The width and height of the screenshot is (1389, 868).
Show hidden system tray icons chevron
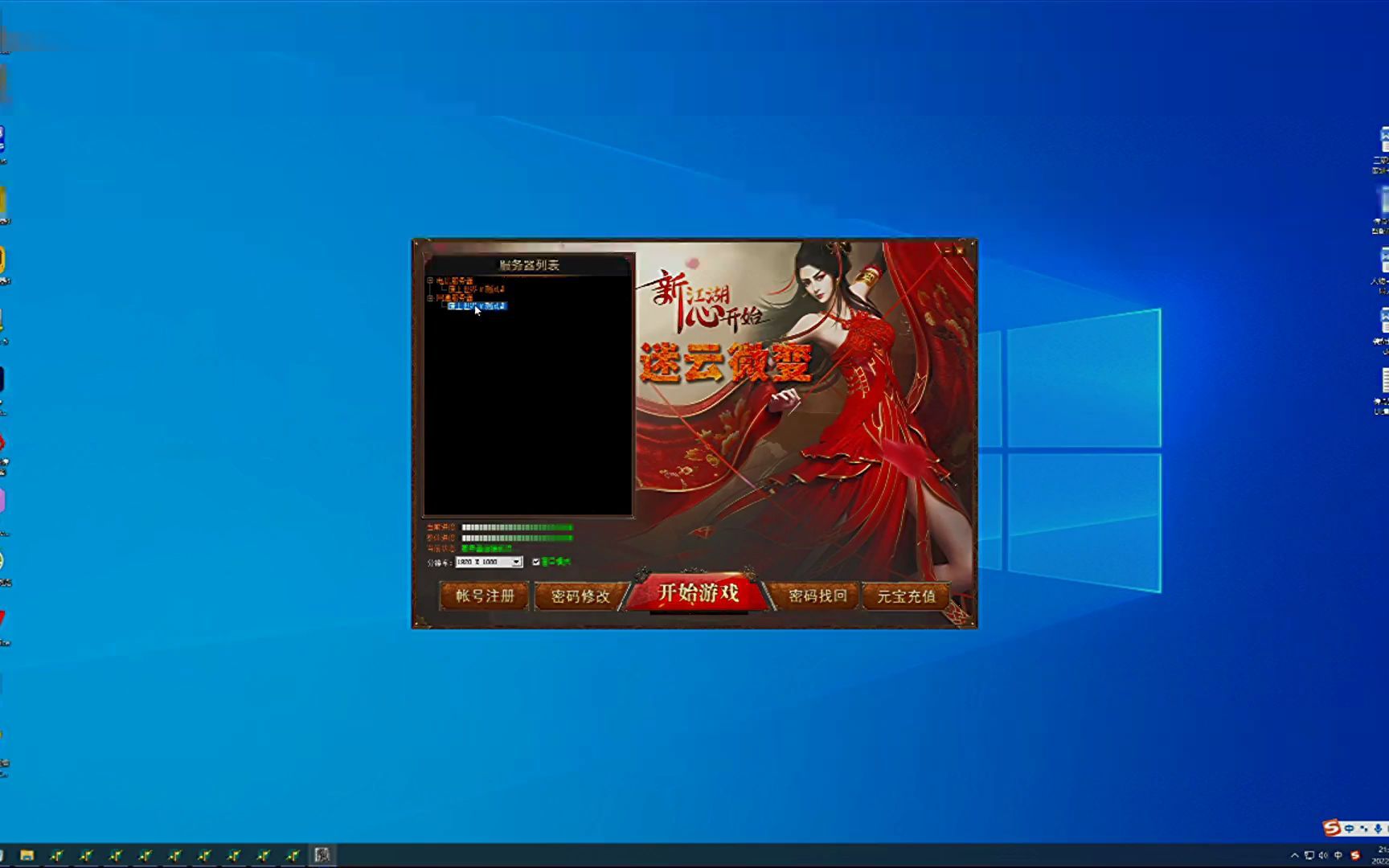(x=1294, y=855)
